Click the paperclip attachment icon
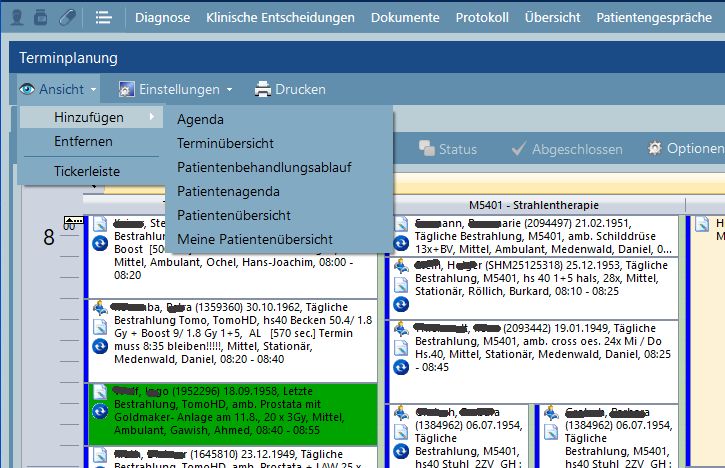Image resolution: width=725 pixels, height=468 pixels. coord(67,17)
